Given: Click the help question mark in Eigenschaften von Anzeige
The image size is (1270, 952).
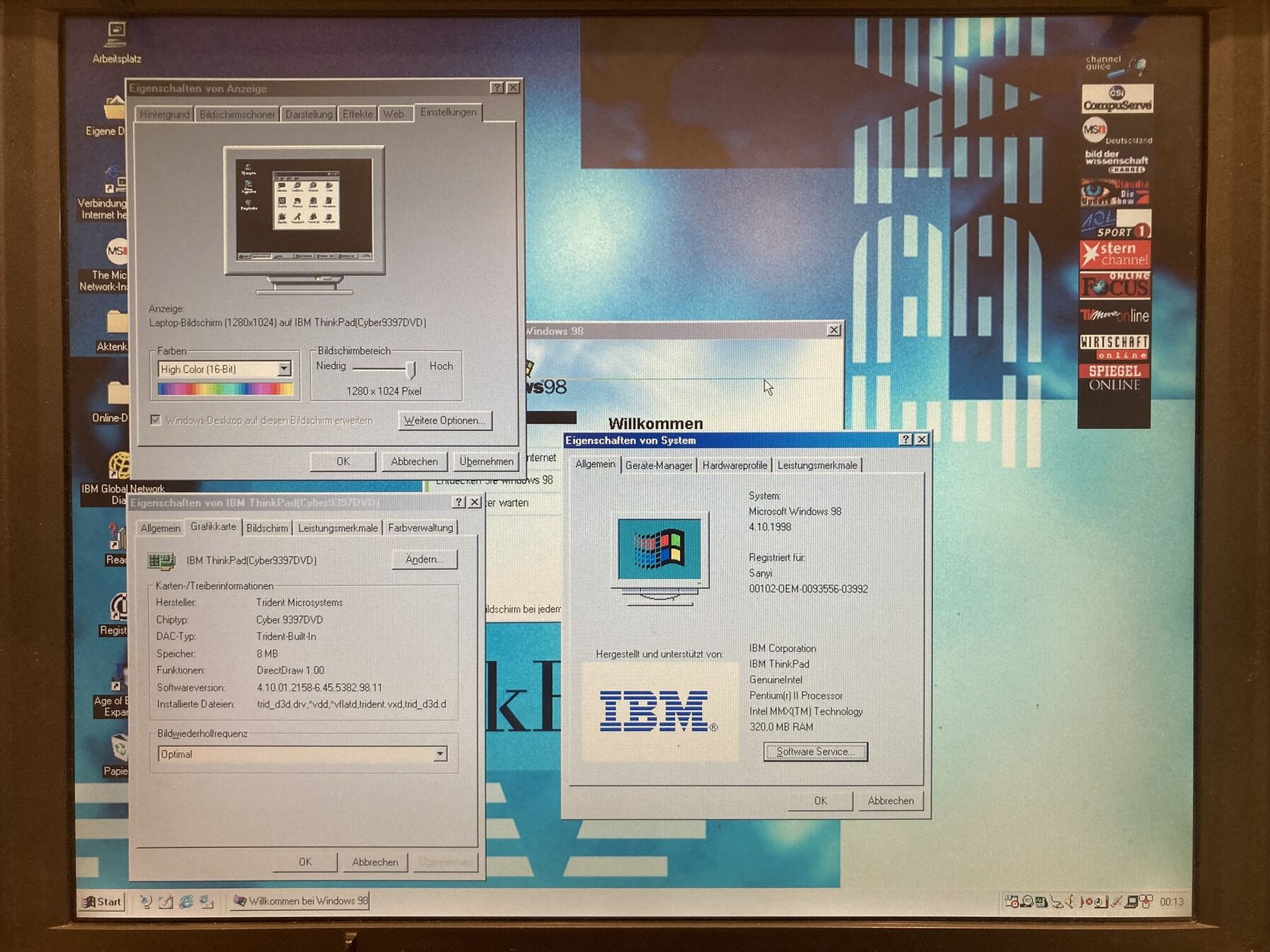Looking at the screenshot, I should pos(497,88).
